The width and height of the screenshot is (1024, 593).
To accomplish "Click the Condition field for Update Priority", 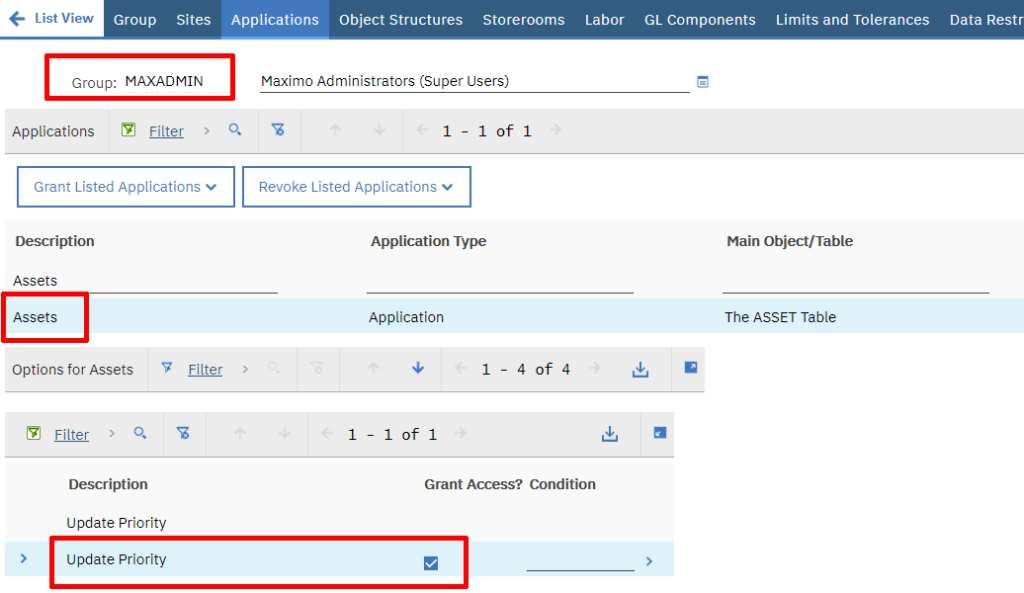I will (x=580, y=561).
